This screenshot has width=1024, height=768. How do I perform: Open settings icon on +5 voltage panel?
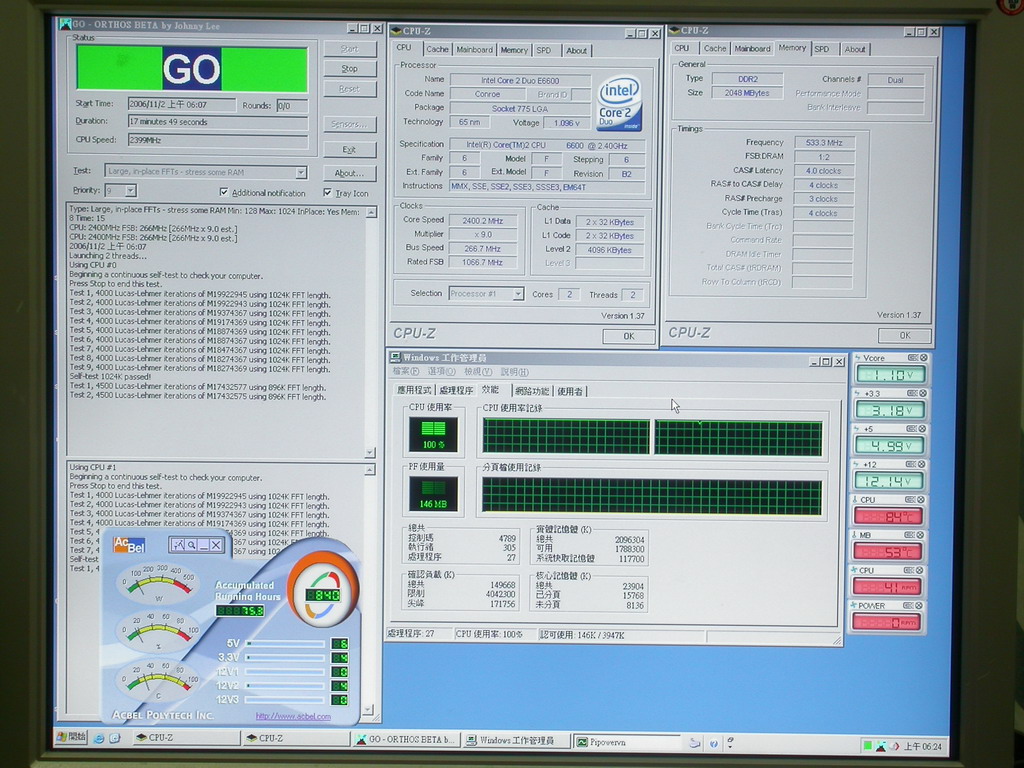coord(912,428)
